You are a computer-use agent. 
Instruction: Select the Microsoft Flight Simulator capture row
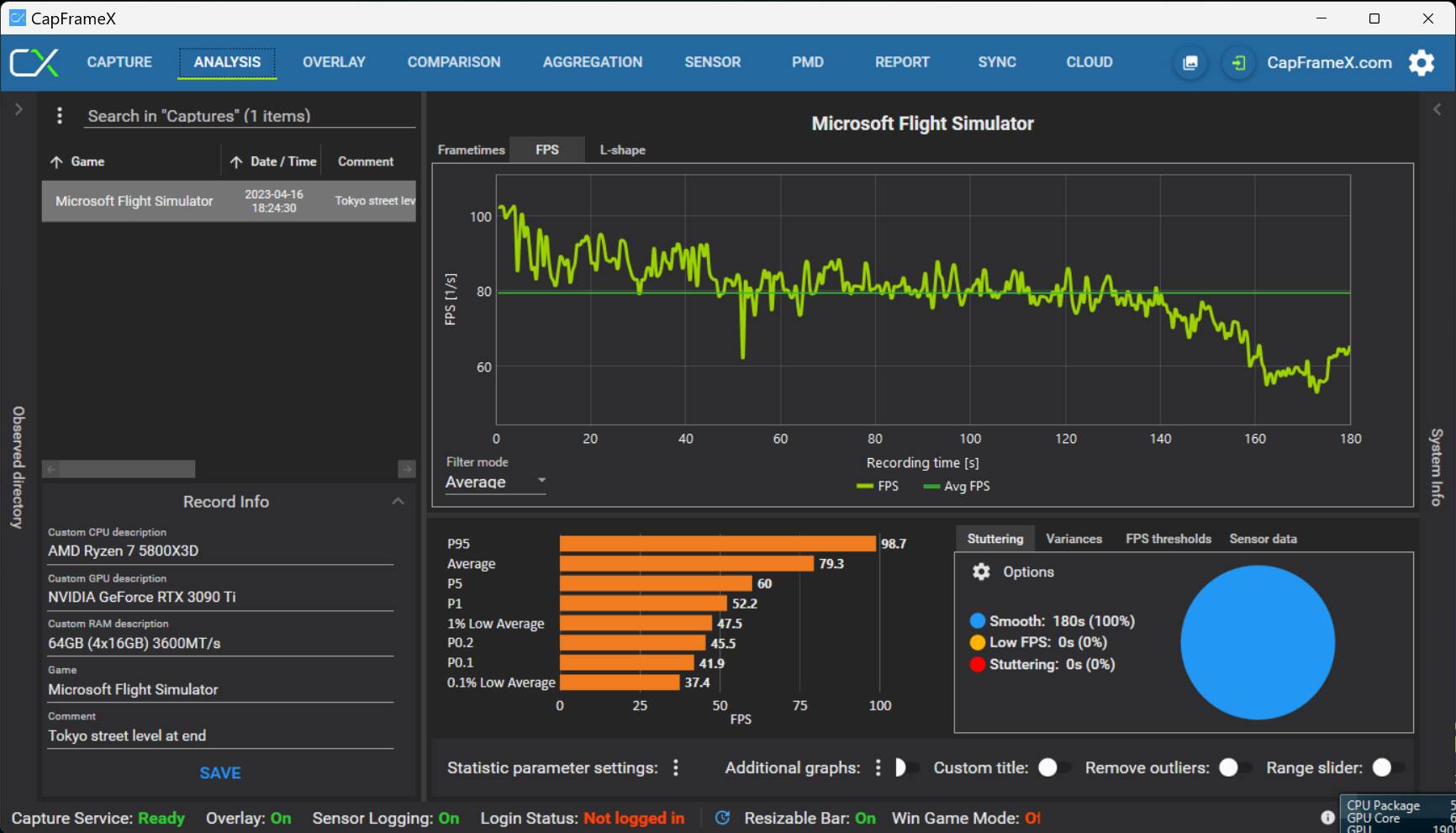(x=229, y=201)
